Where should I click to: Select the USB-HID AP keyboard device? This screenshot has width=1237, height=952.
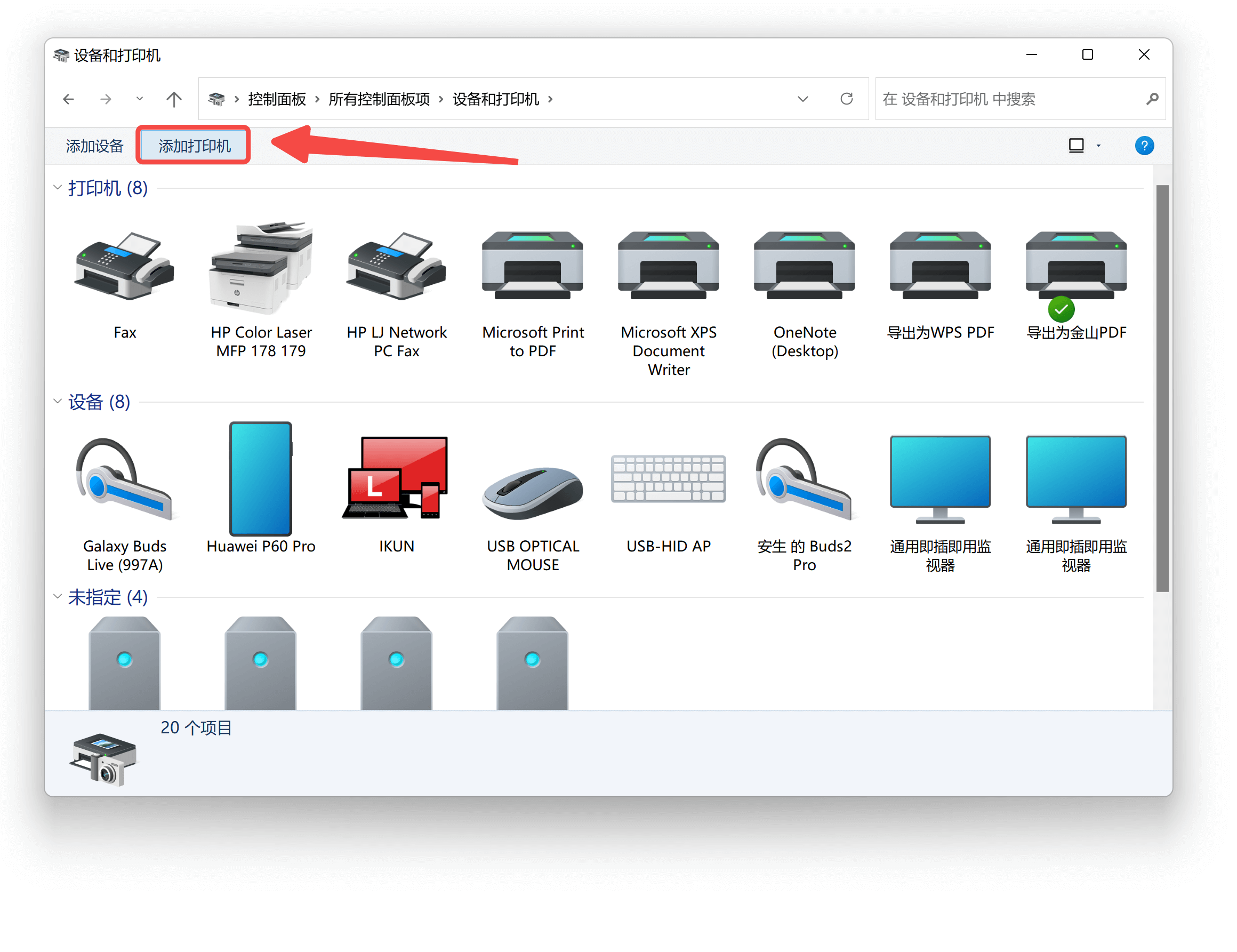[668, 479]
